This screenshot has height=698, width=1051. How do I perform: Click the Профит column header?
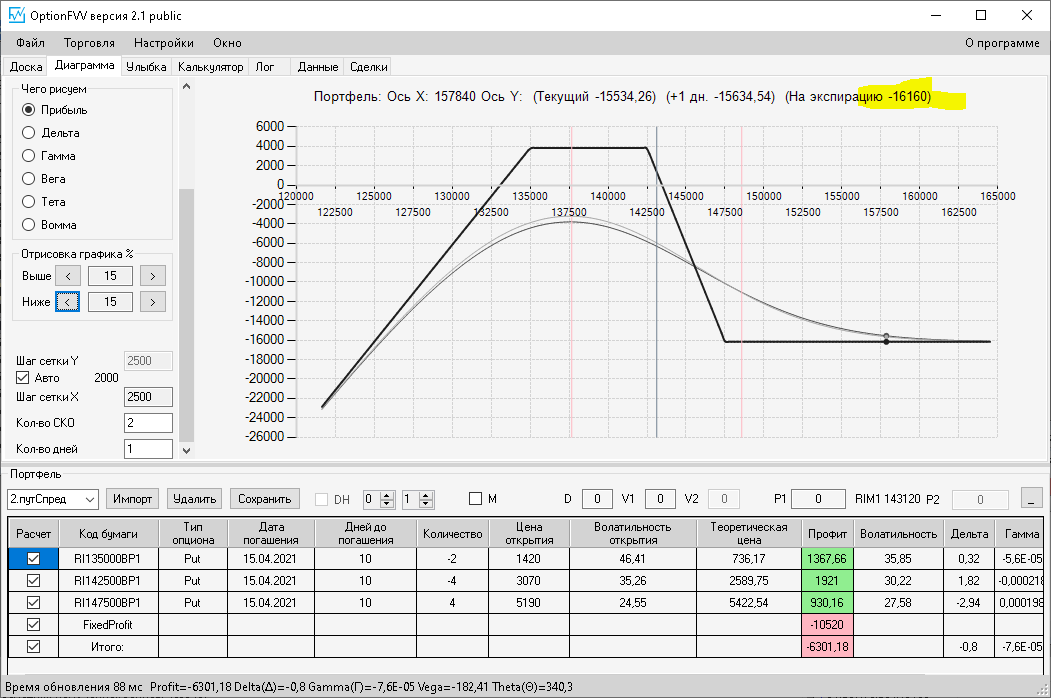(827, 534)
